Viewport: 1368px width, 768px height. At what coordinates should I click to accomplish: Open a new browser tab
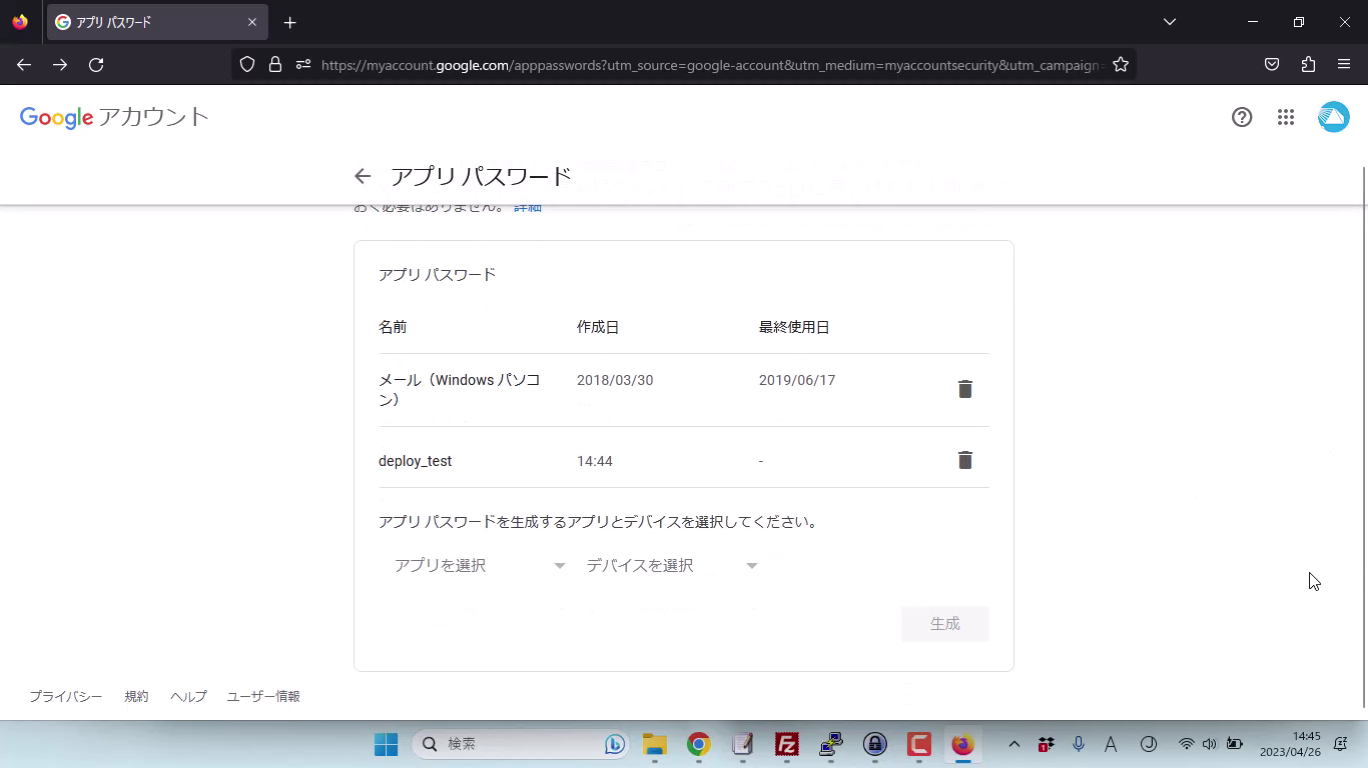point(290,22)
